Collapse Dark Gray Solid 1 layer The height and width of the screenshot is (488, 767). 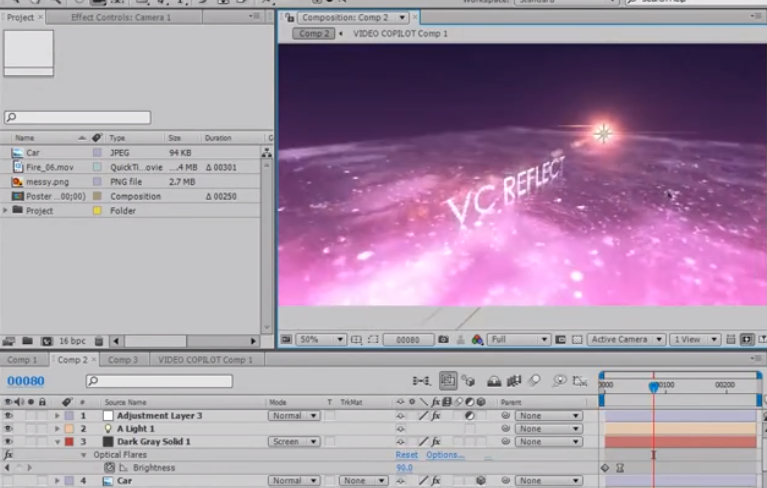(57, 442)
